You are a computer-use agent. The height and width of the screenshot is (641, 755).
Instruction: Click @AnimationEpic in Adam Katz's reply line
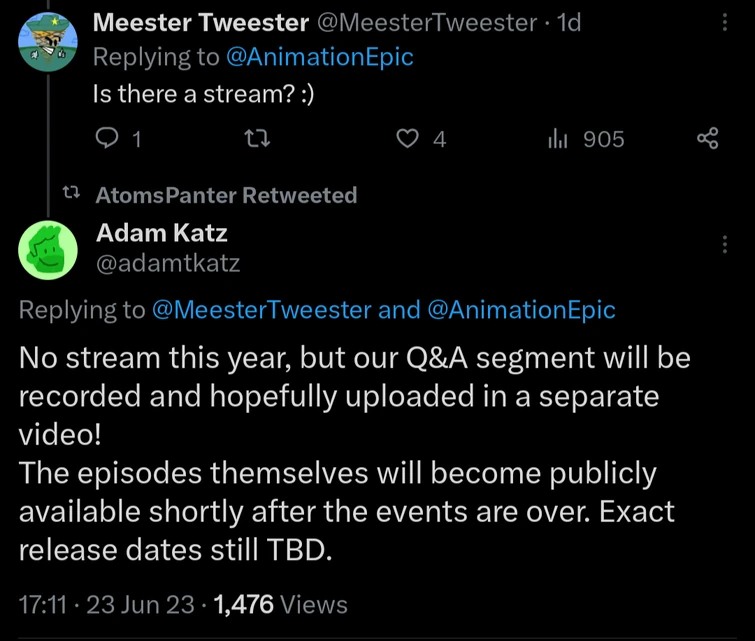pos(521,310)
